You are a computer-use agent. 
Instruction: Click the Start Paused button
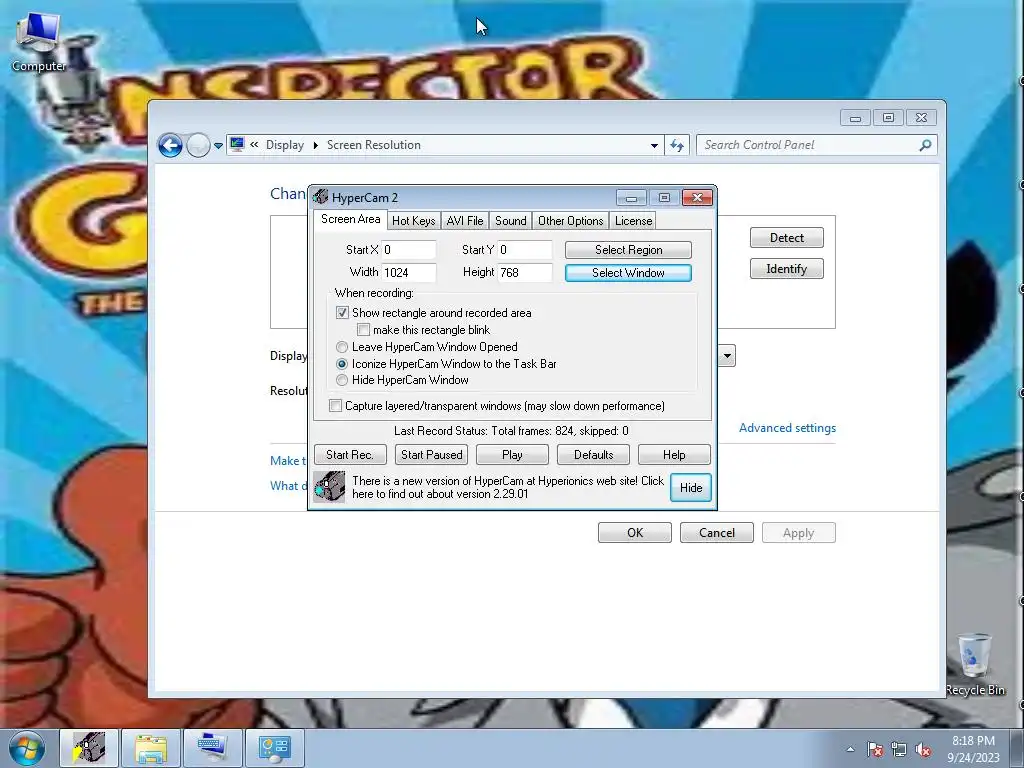431,455
